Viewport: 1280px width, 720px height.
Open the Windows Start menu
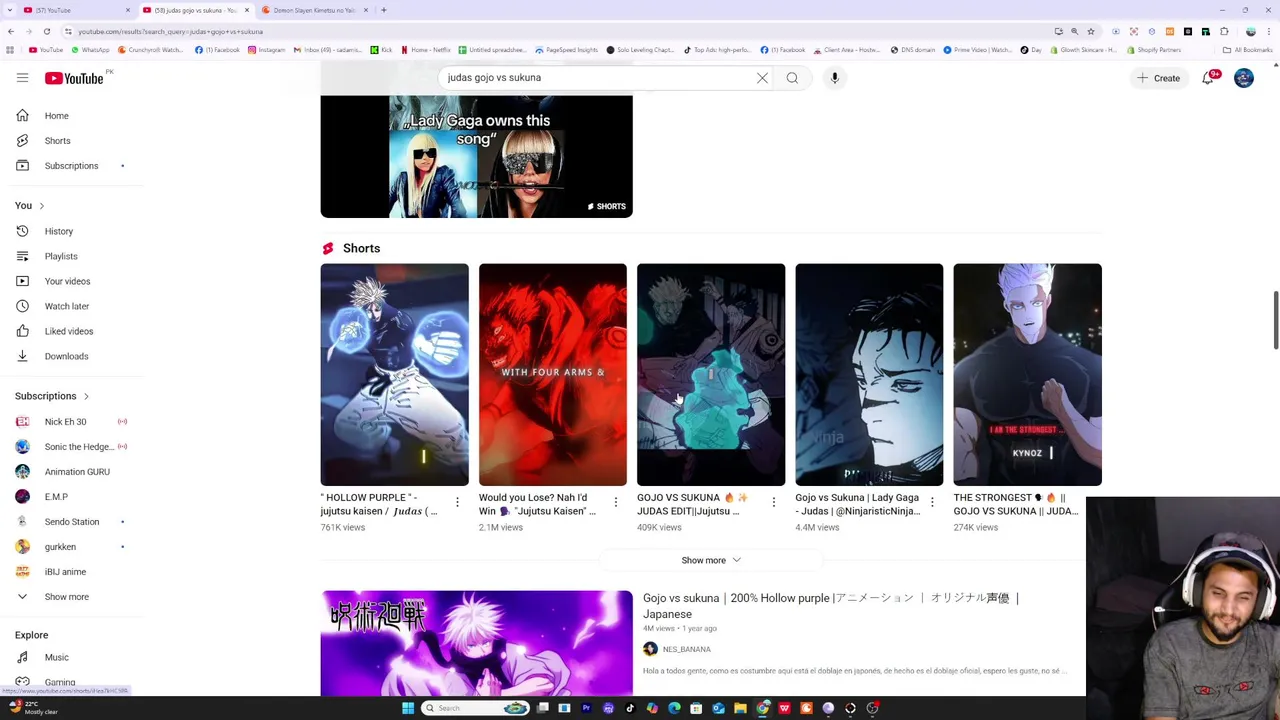pyautogui.click(x=408, y=708)
